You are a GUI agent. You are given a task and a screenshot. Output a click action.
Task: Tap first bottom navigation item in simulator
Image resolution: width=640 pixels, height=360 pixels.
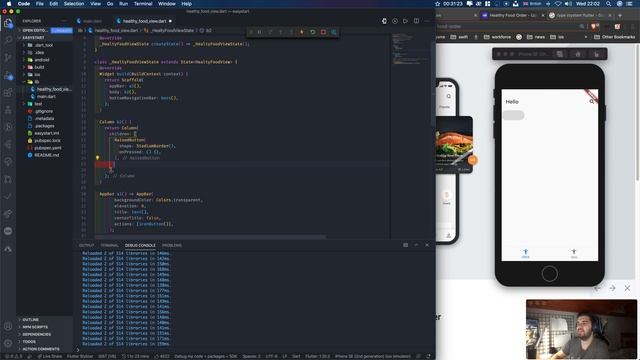pyautogui.click(x=526, y=253)
